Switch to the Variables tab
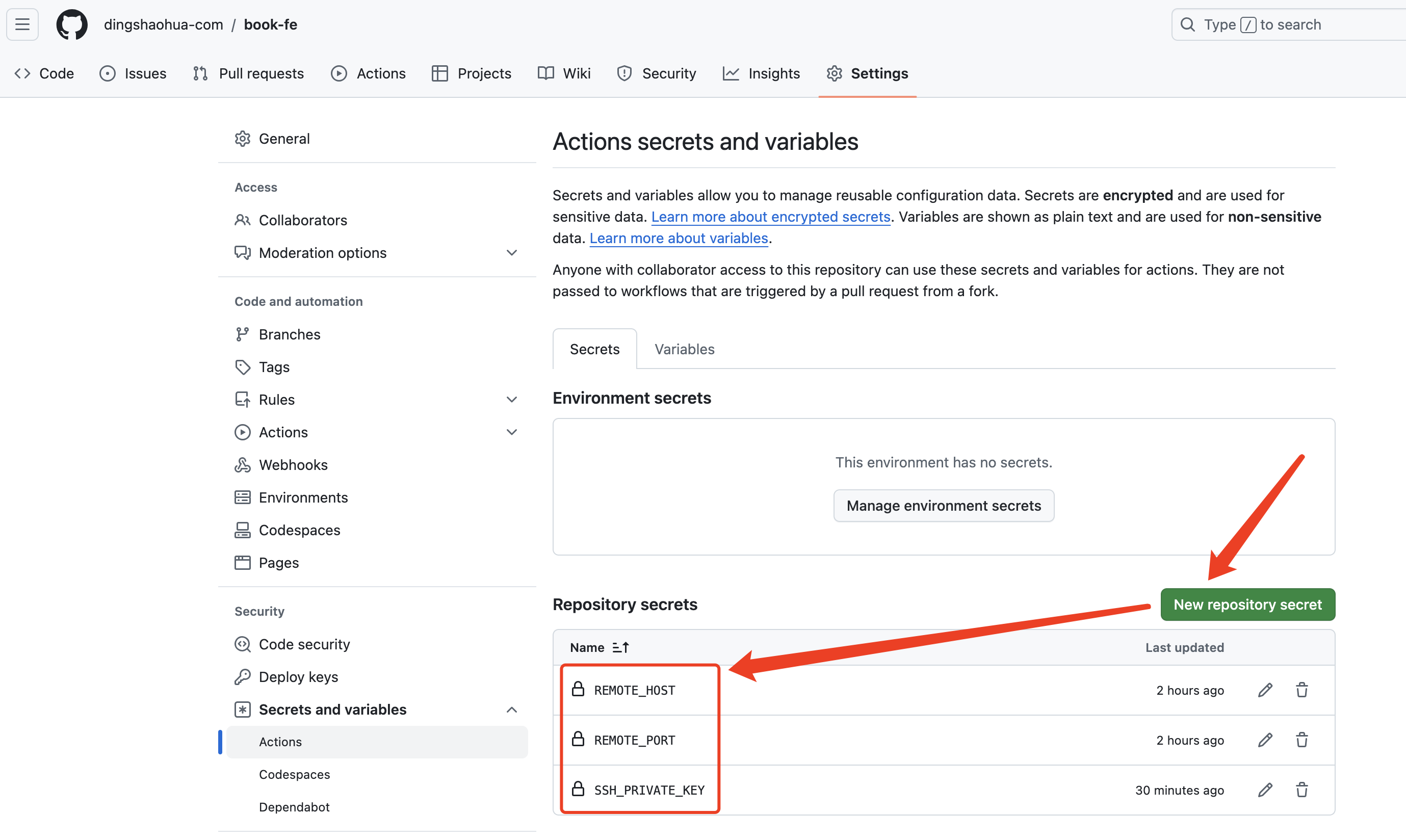This screenshot has height=840, width=1406. (685, 348)
